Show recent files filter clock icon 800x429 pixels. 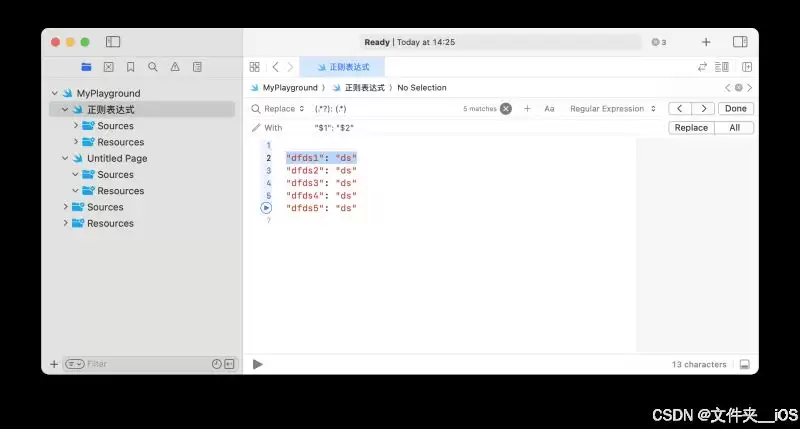tap(216, 364)
